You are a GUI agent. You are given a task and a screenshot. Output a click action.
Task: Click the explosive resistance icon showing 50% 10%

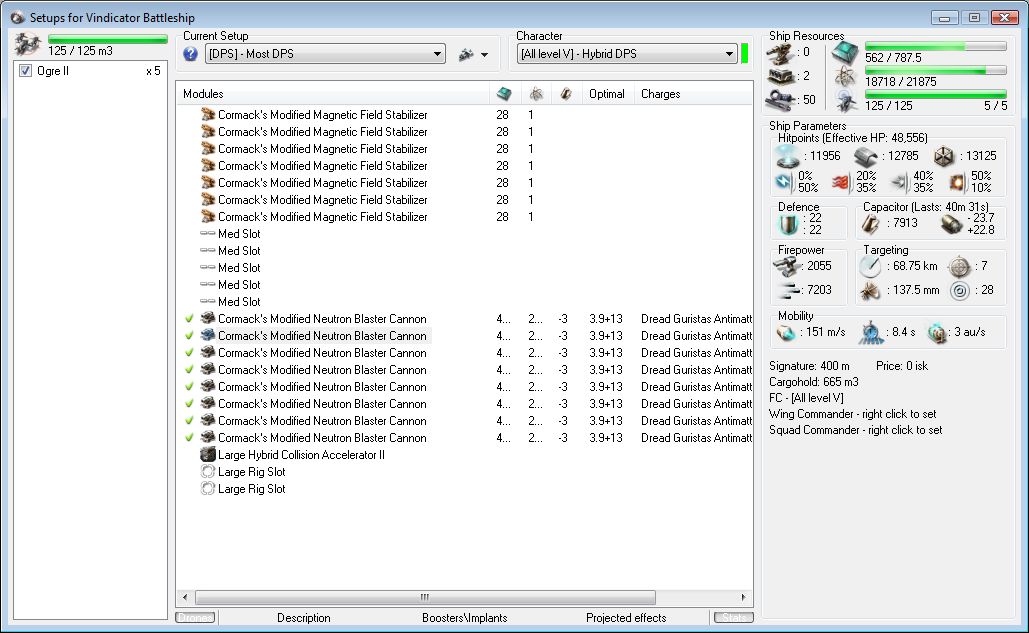tap(957, 182)
